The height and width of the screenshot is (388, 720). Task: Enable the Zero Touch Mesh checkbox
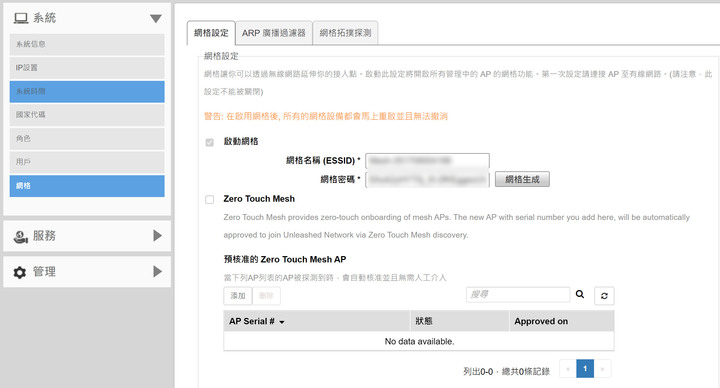pyautogui.click(x=210, y=199)
